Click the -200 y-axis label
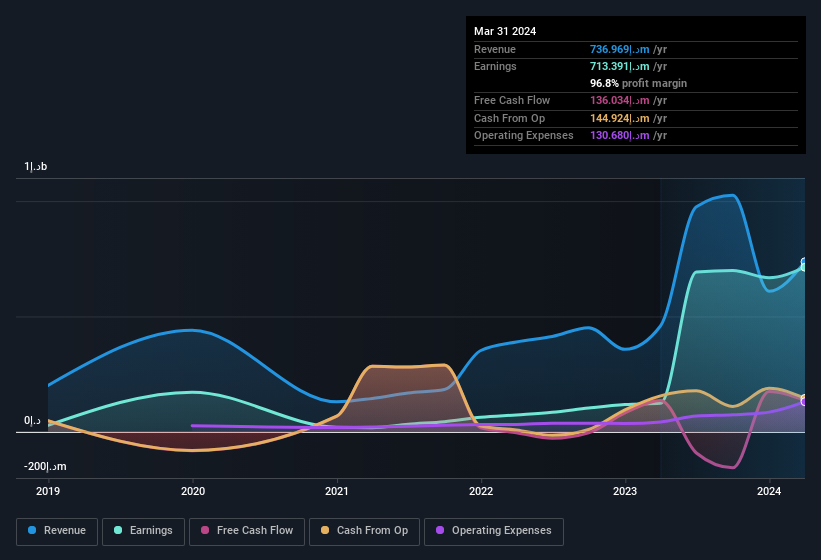 (x=45, y=466)
